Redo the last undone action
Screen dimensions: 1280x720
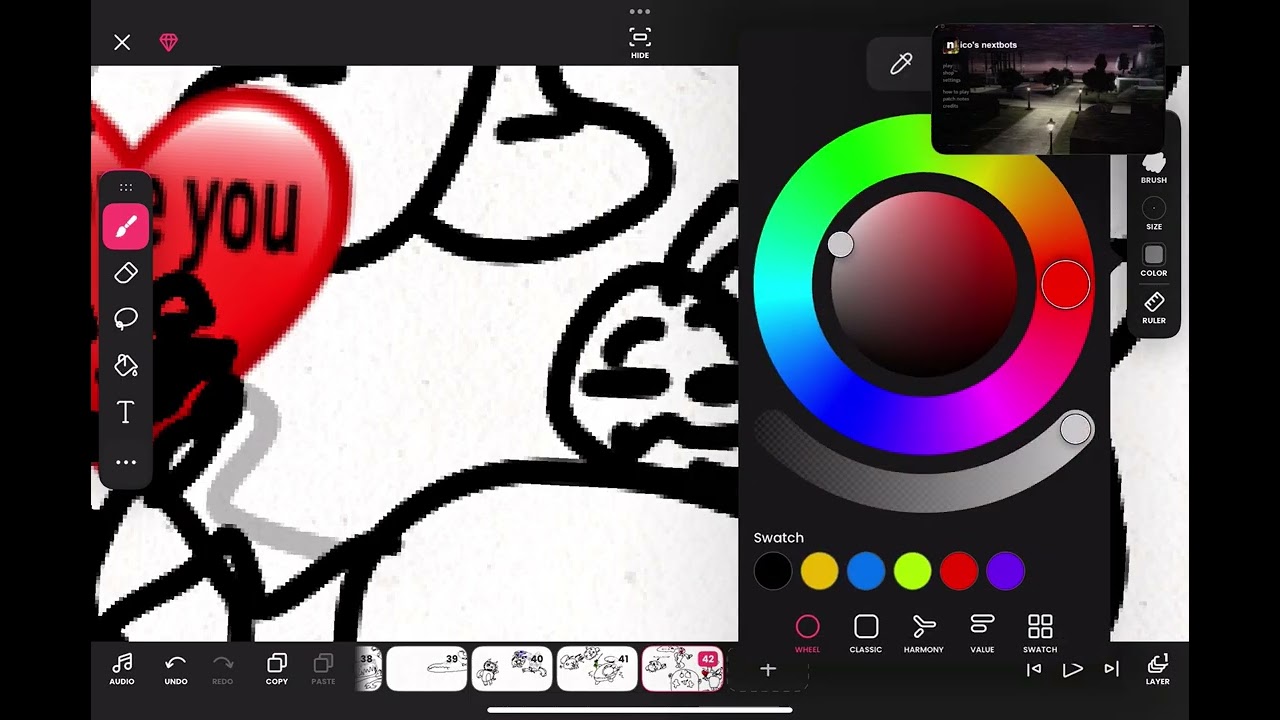point(223,669)
